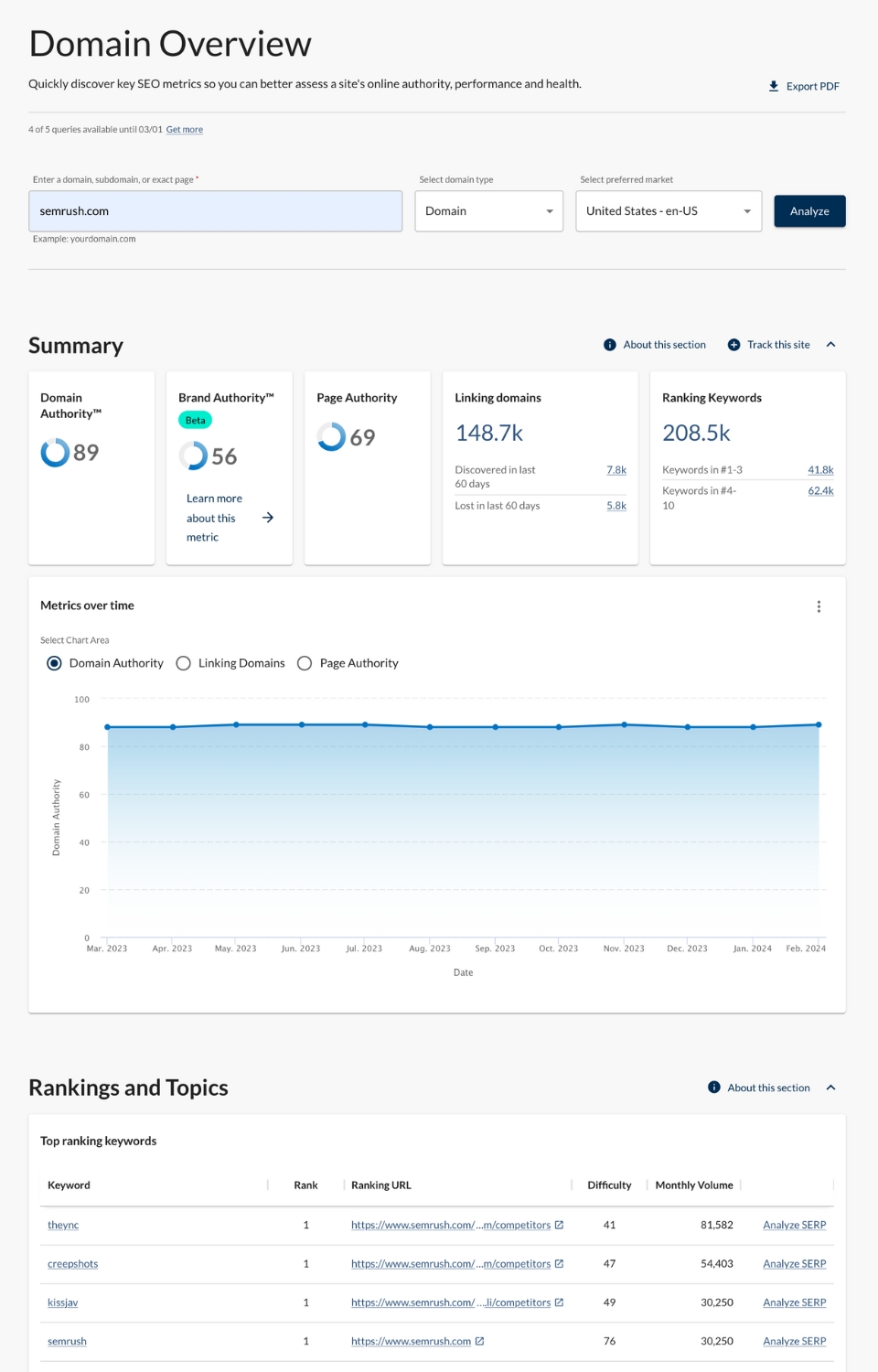Viewport: 878px width, 1372px height.
Task: Click the info icon beside "About this section" in Summary
Action: point(609,344)
